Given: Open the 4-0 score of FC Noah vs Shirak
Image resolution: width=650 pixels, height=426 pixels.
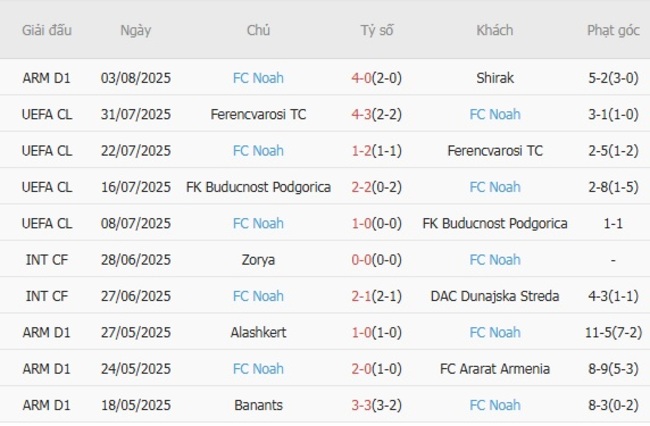Looking at the screenshot, I should [363, 78].
